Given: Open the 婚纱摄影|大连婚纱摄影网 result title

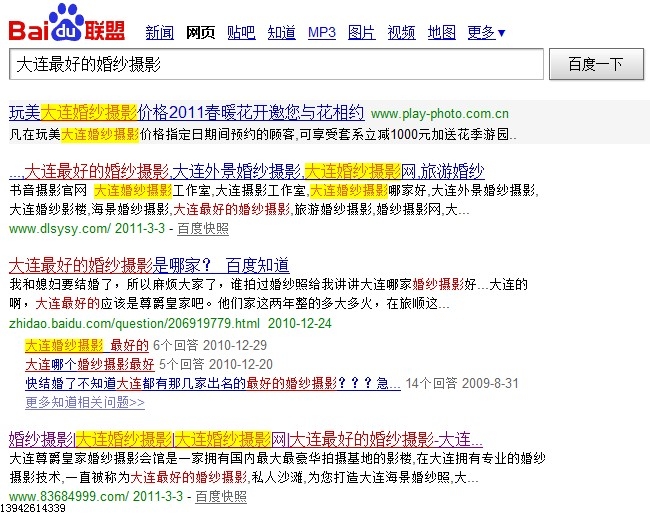Looking at the screenshot, I should point(246,439).
